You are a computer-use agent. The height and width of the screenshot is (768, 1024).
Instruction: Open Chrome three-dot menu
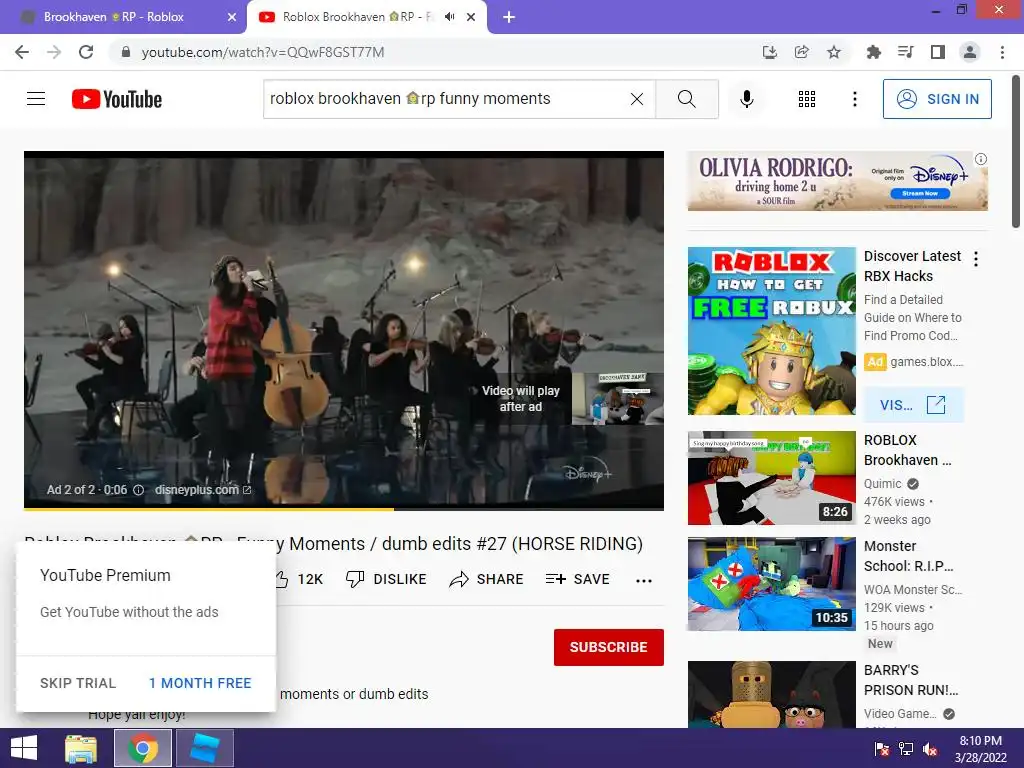click(1002, 52)
